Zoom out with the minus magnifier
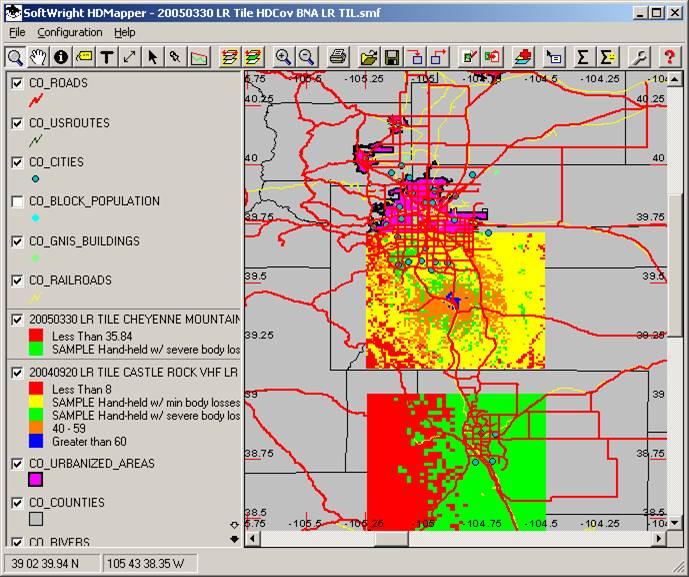Image resolution: width=689 pixels, height=577 pixels. 306,57
